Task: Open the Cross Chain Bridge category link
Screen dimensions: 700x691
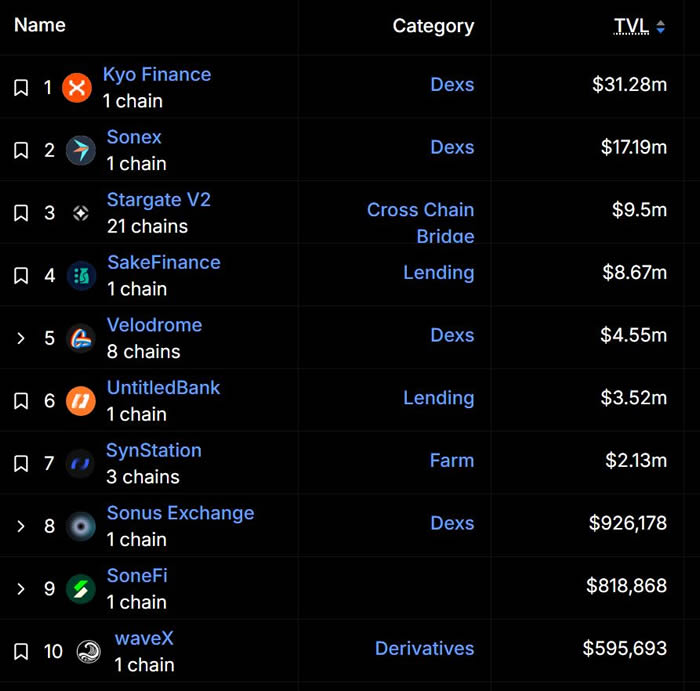Action: [420, 211]
